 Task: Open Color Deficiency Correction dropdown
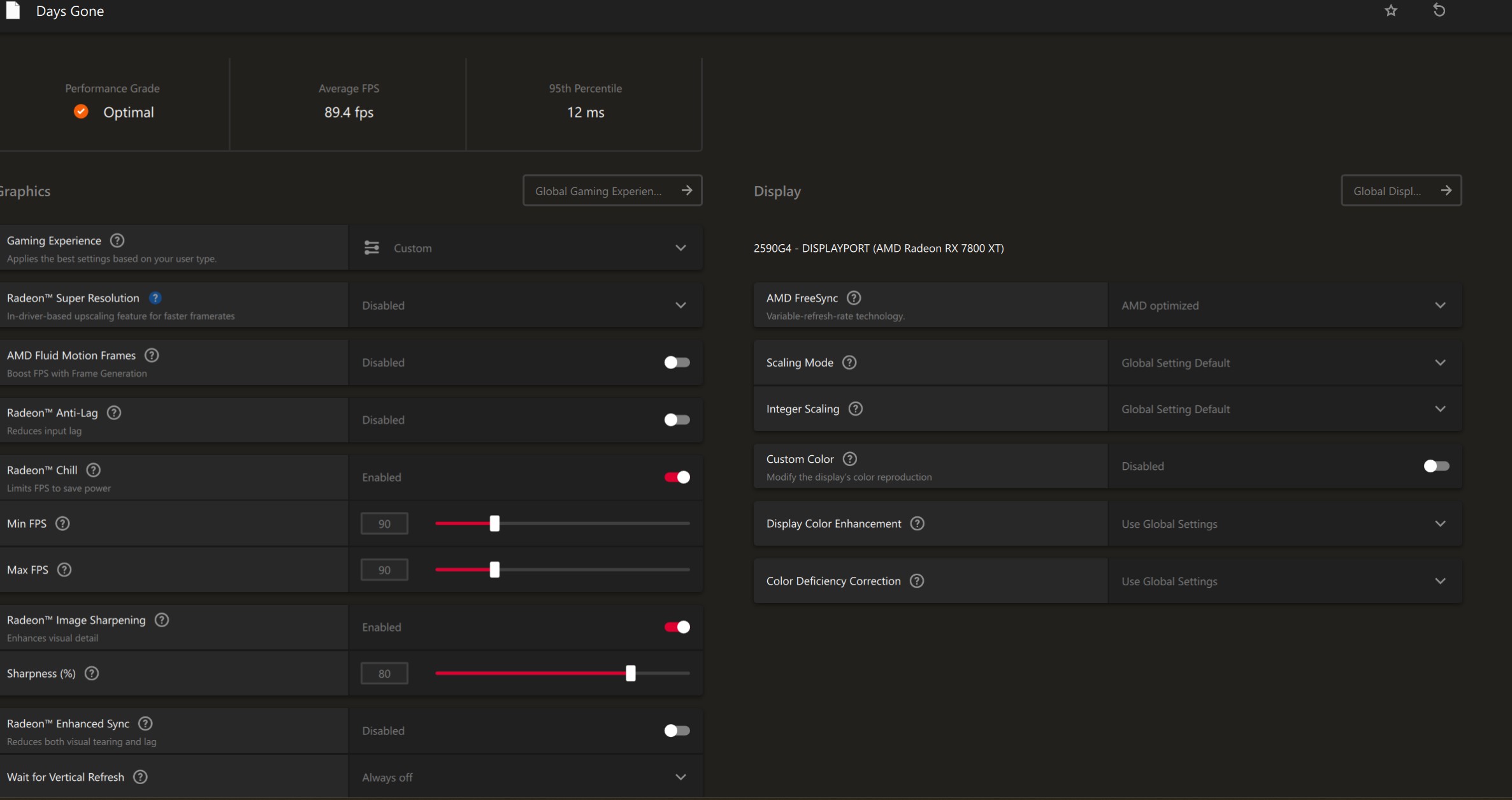(1285, 581)
